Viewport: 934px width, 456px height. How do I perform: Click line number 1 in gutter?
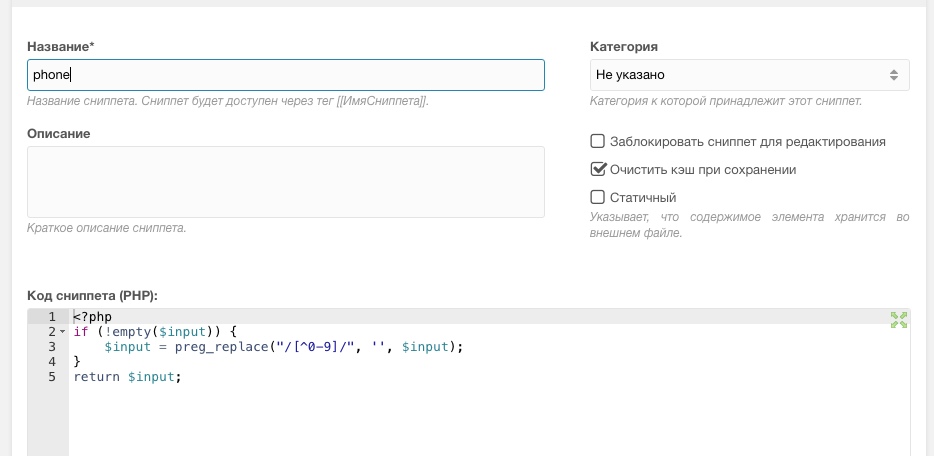point(52,317)
